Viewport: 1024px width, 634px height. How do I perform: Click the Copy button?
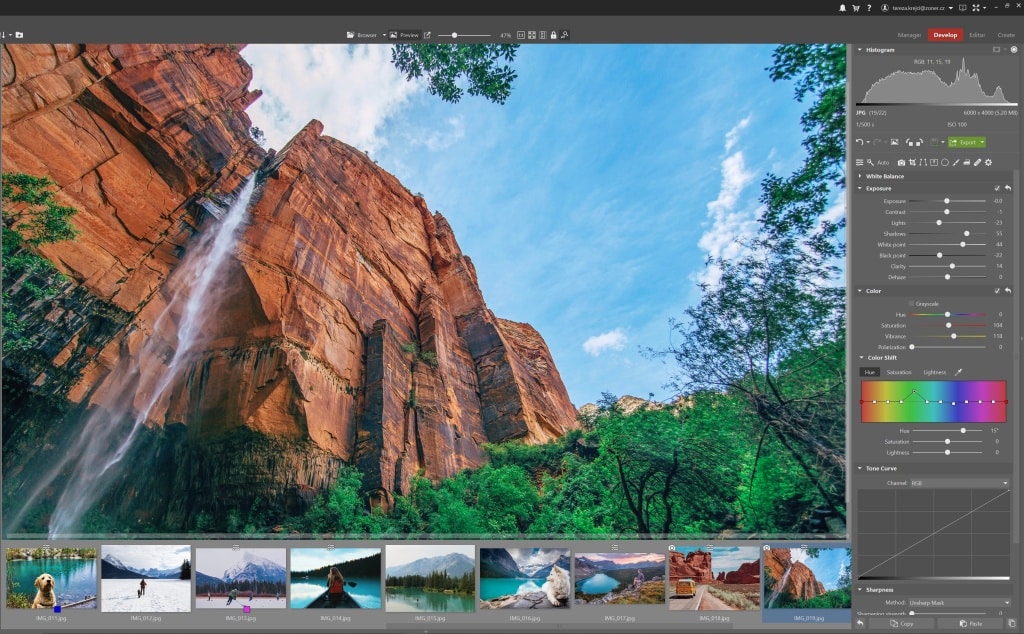click(x=901, y=623)
